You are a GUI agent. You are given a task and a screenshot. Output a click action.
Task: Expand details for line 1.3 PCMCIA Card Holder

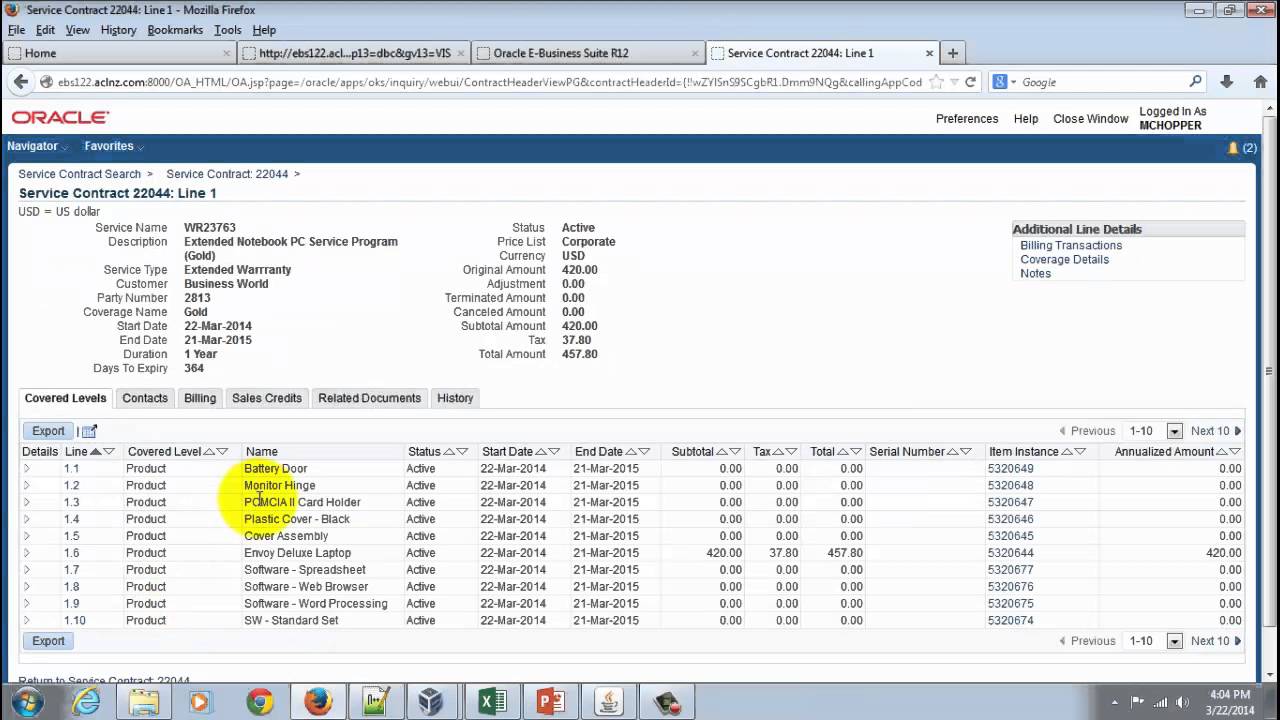coord(27,502)
